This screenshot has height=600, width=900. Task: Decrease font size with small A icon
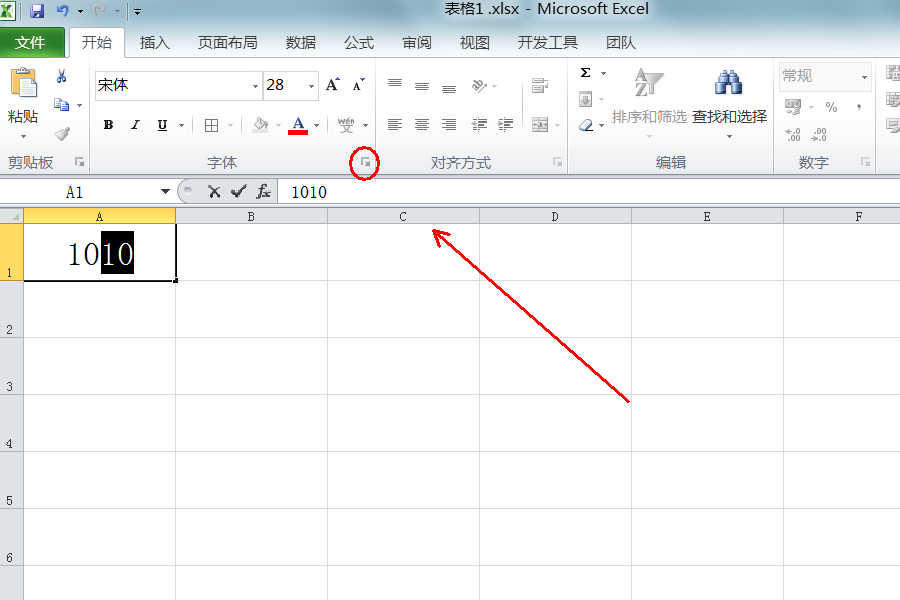coord(358,85)
